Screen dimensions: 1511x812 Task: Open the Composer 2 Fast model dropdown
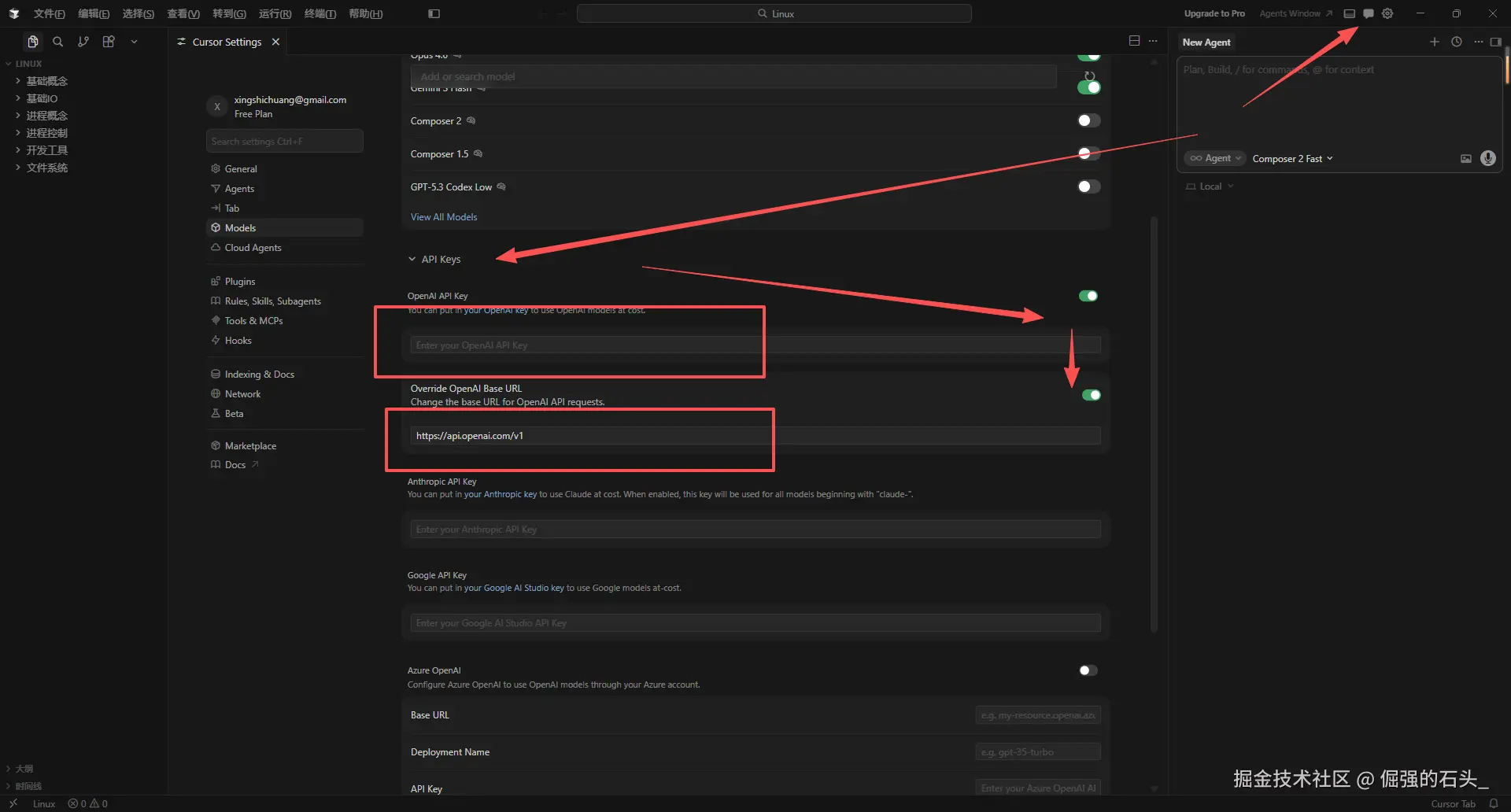[1292, 158]
